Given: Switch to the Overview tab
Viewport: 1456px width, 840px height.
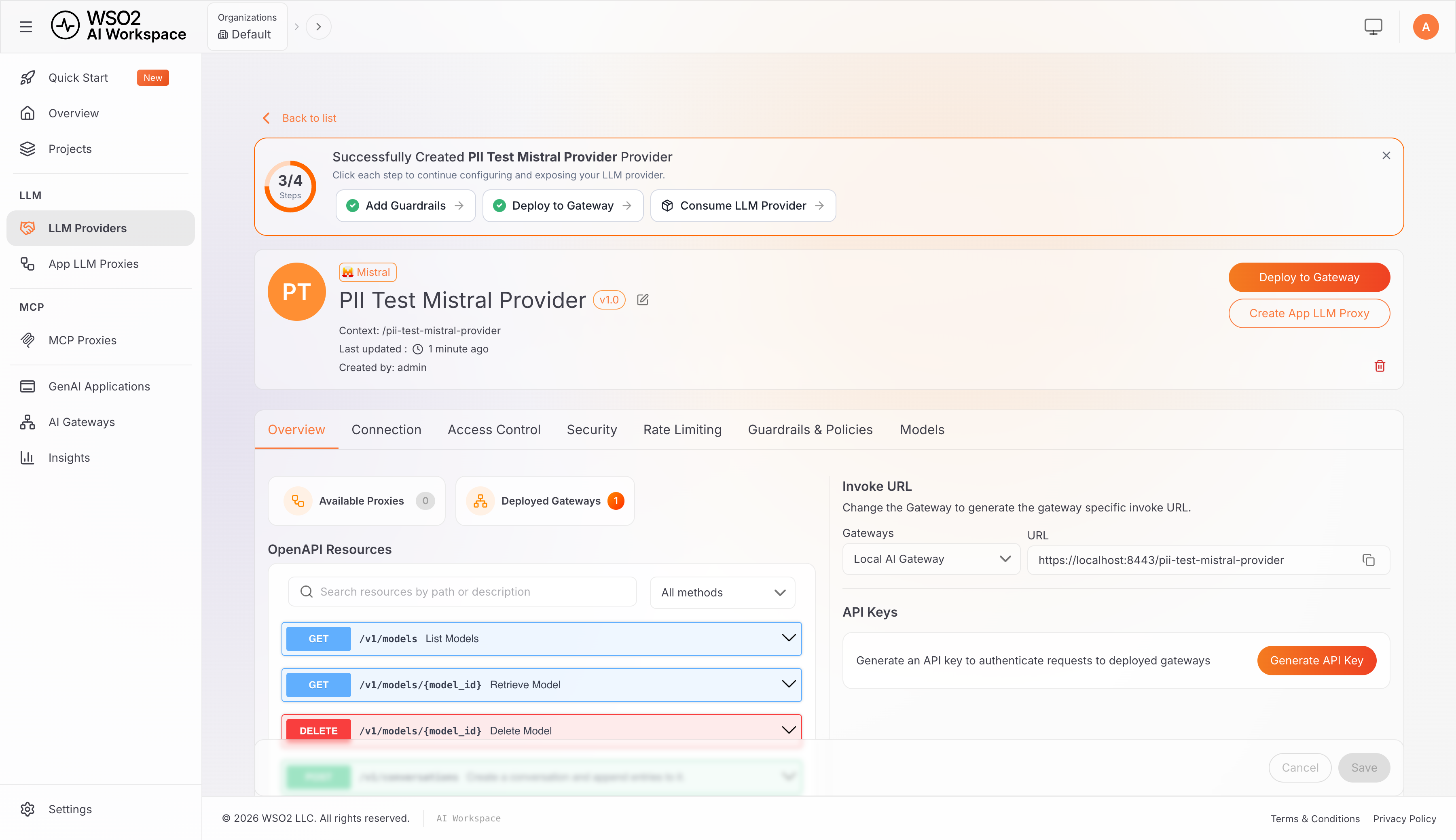Looking at the screenshot, I should click(x=296, y=429).
